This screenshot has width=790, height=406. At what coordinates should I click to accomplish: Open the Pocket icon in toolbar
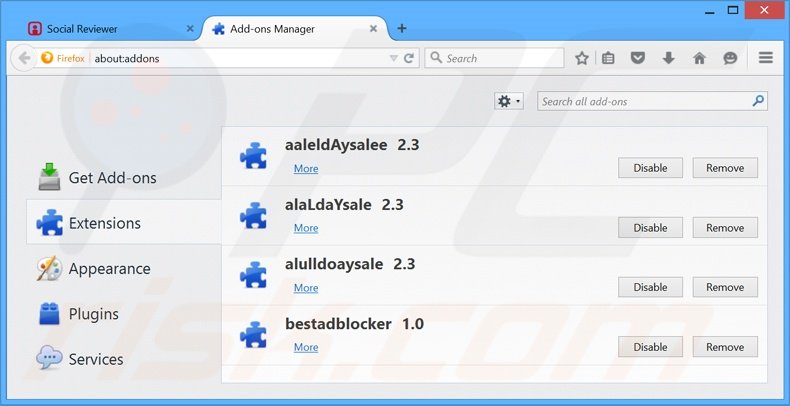click(x=638, y=58)
